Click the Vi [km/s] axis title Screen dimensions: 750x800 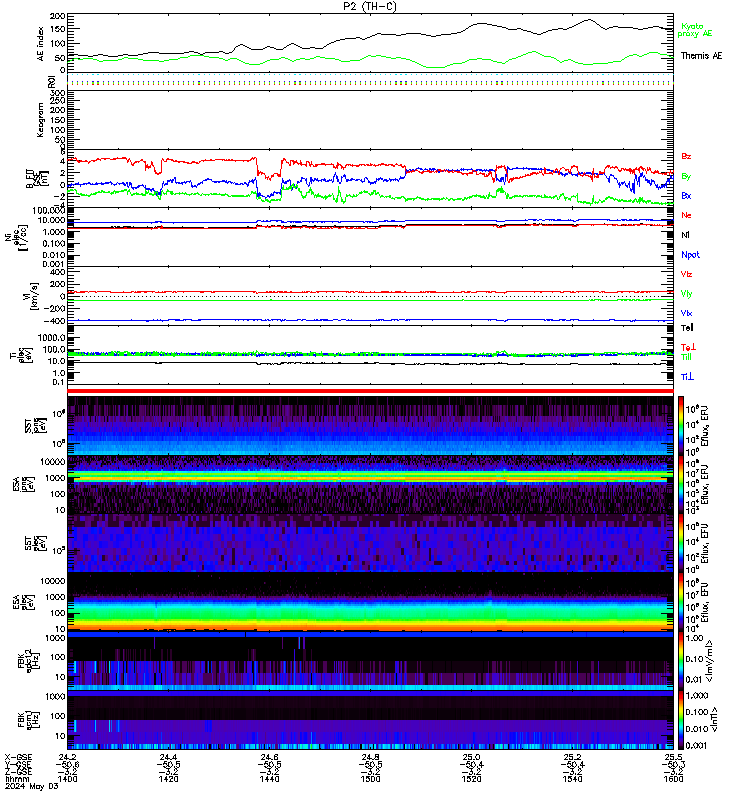tap(30, 296)
